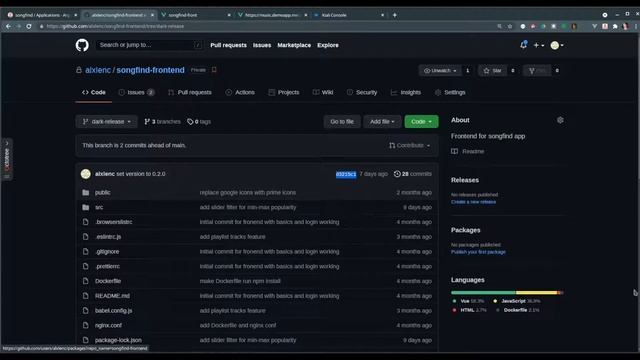This screenshot has height=360, width=640.
Task: Open the src folder
Action: pyautogui.click(x=99, y=207)
